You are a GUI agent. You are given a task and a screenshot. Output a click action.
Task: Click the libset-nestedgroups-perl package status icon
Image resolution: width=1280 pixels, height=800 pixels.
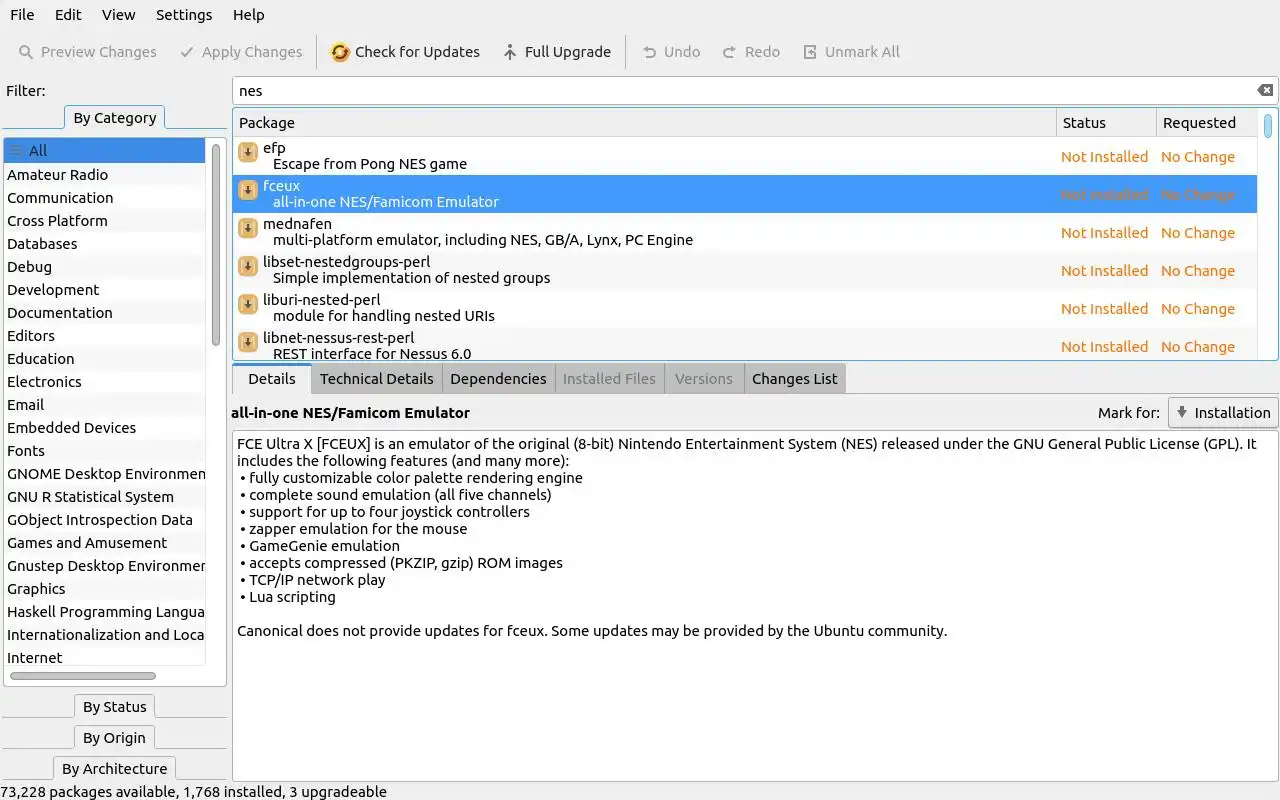pos(248,267)
